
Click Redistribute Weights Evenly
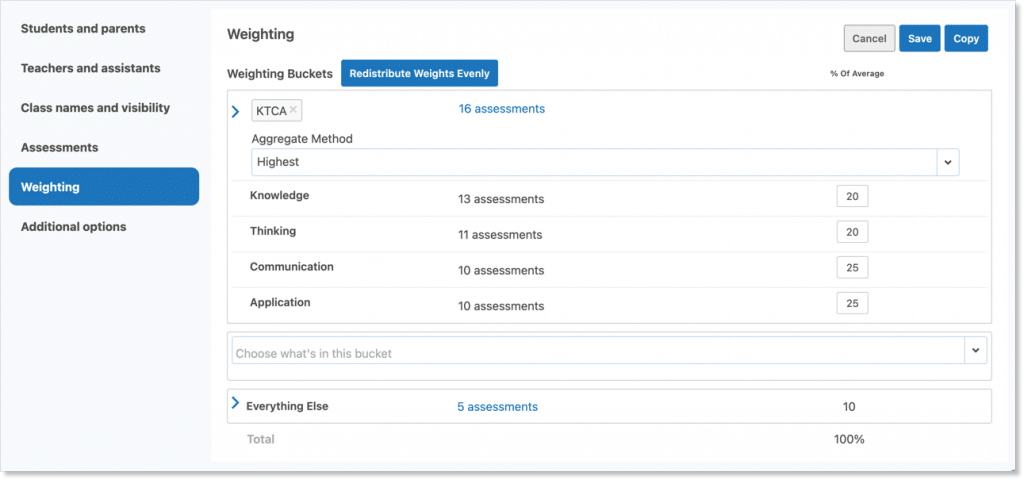coord(419,74)
